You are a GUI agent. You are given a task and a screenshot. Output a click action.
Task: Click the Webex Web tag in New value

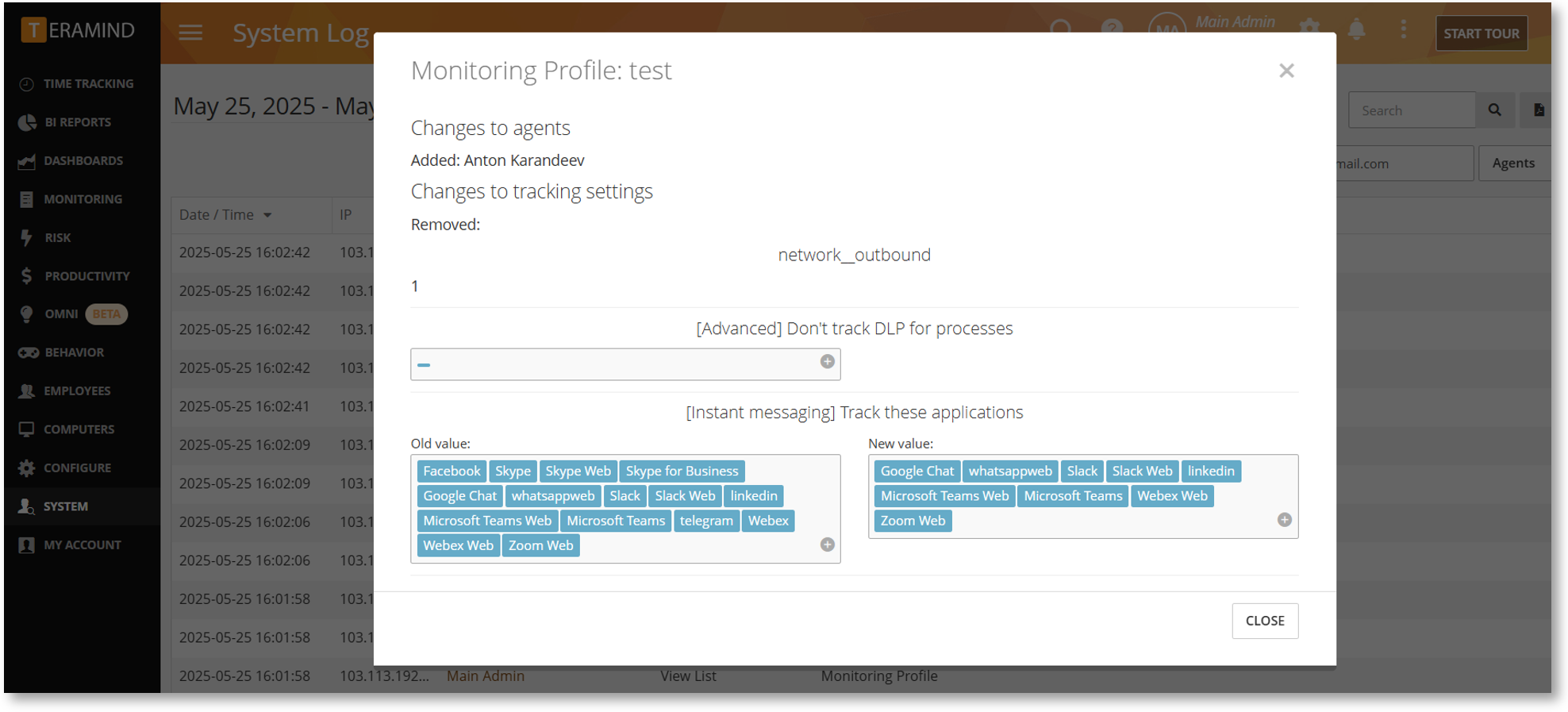click(1172, 496)
